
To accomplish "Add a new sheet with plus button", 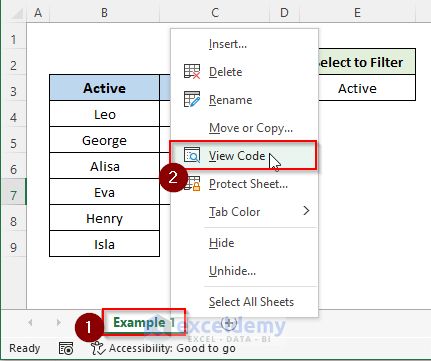I will [x=229, y=323].
